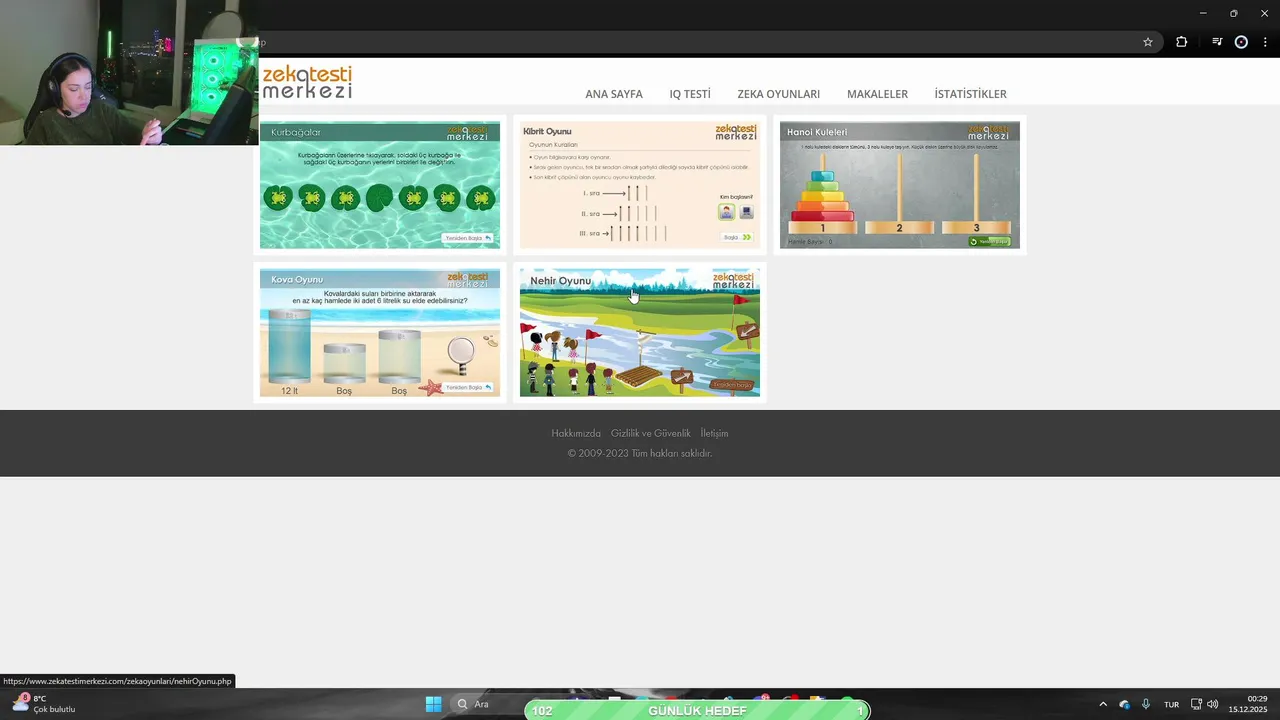Viewport: 1280px width, 720px height.
Task: Open the zekatesti merkezi site logo
Action: click(307, 82)
